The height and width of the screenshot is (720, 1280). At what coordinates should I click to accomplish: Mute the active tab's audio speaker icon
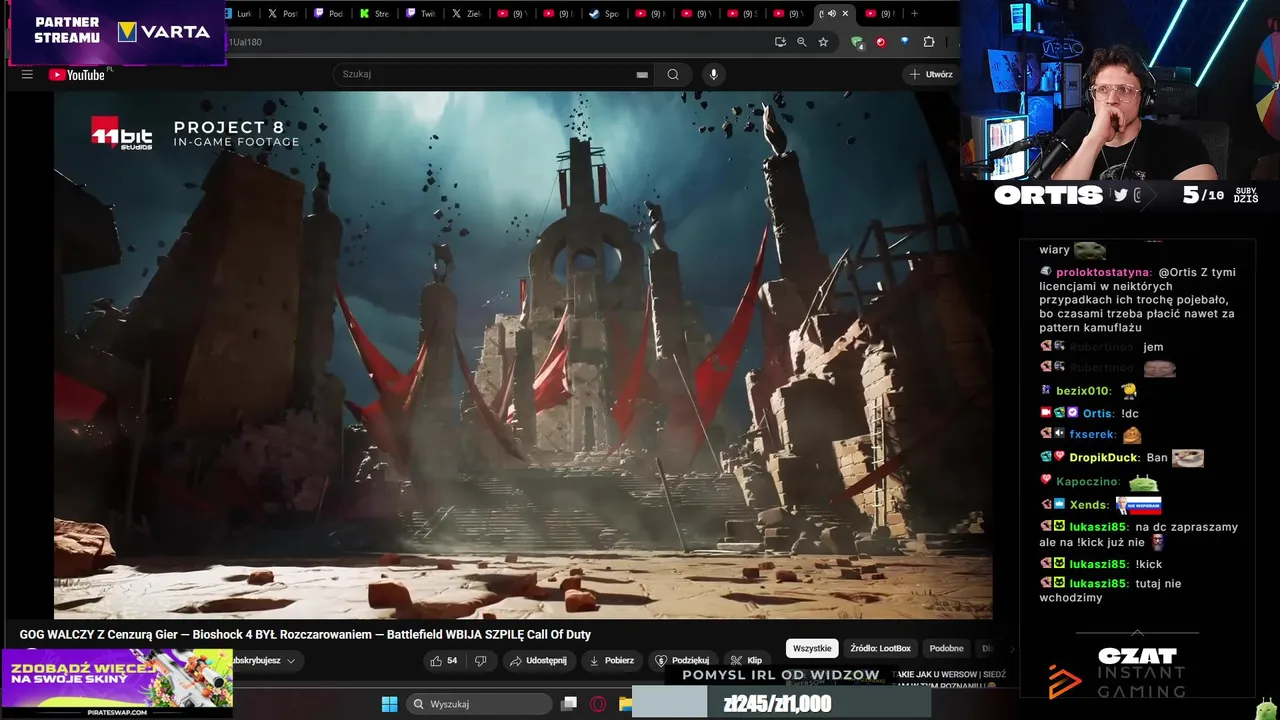[832, 14]
